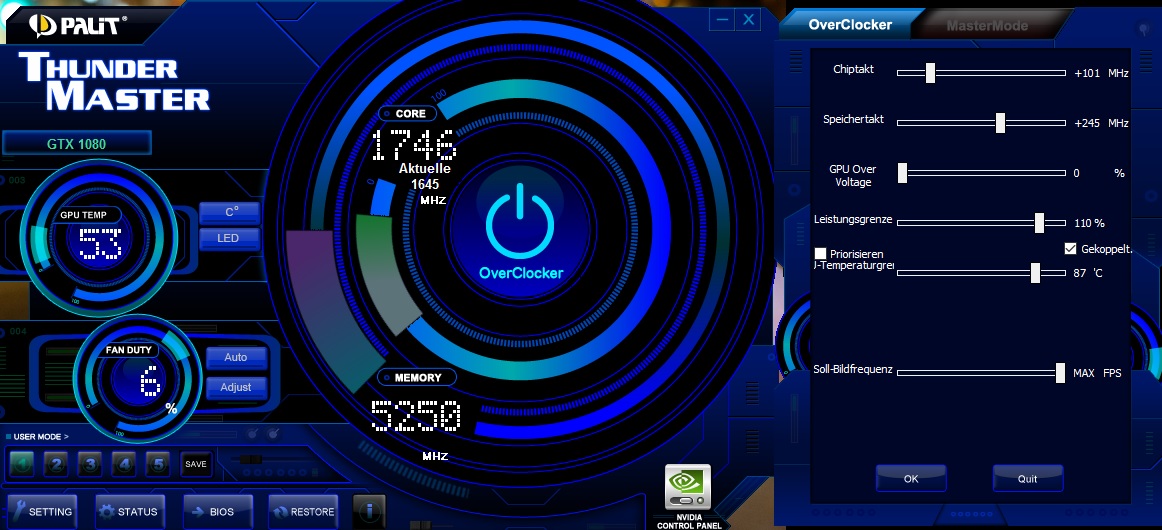Click the GPU TEMP gauge reading

pos(101,245)
